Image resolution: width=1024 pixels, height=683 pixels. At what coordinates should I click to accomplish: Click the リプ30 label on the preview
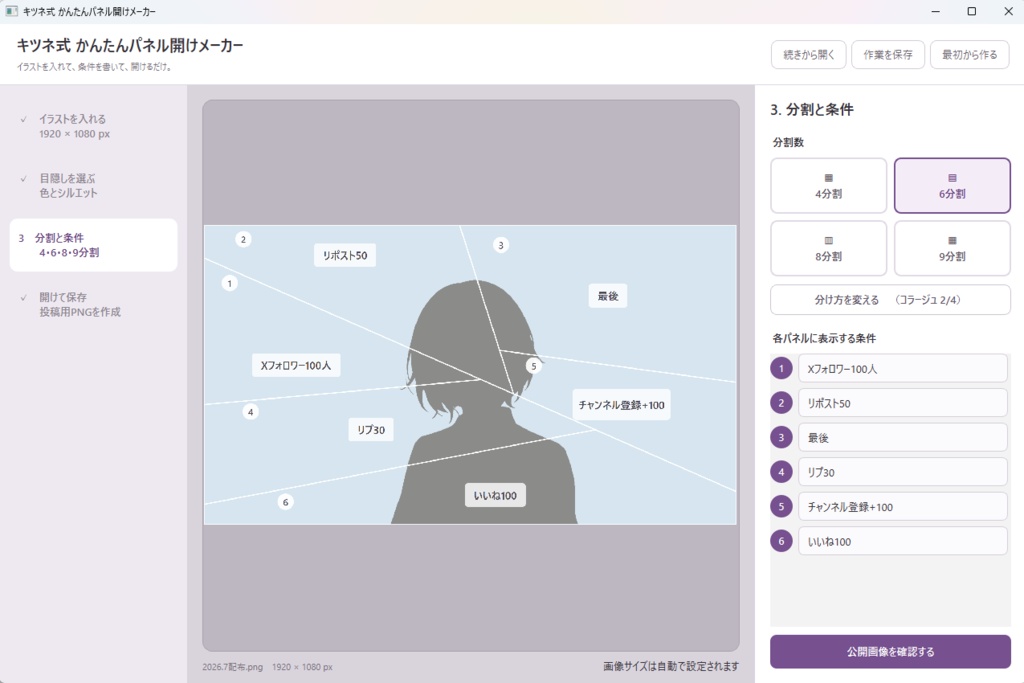click(x=371, y=430)
